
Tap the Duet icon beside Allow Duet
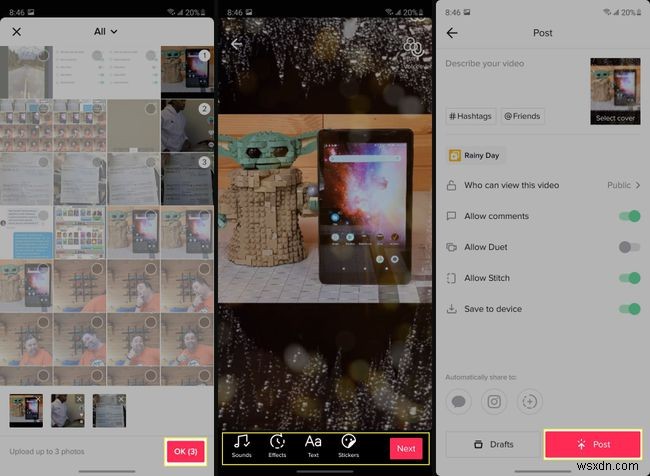(451, 247)
